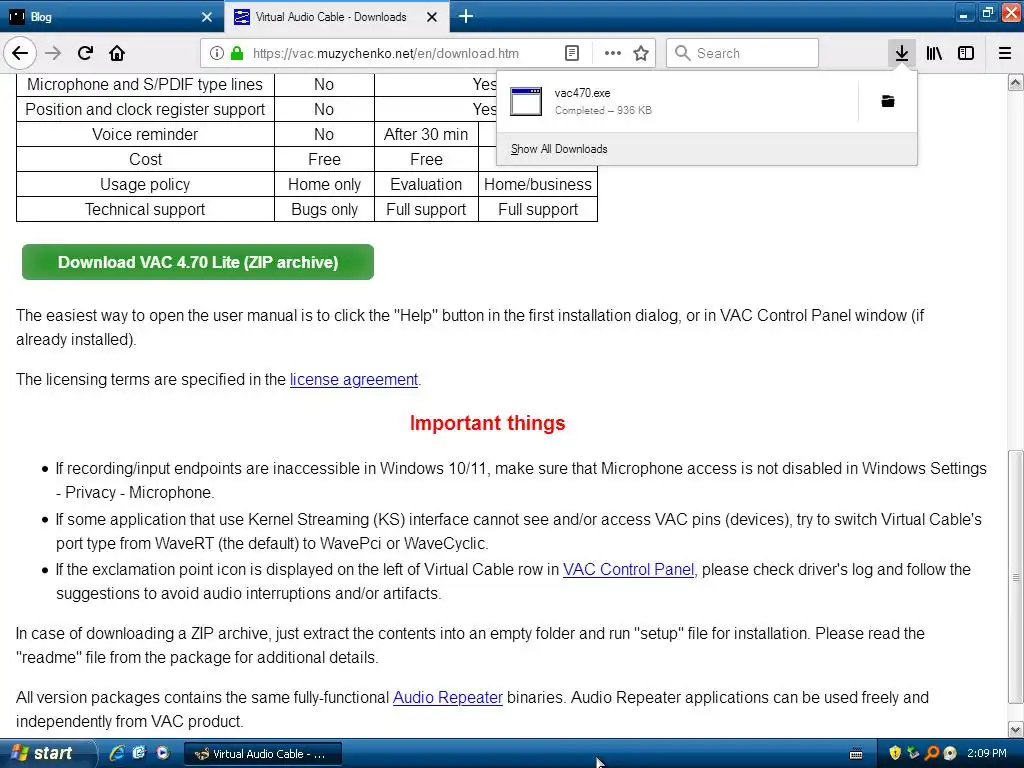1024x768 pixels.
Task: Open containing folder for vac470.exe
Action: [888, 101]
